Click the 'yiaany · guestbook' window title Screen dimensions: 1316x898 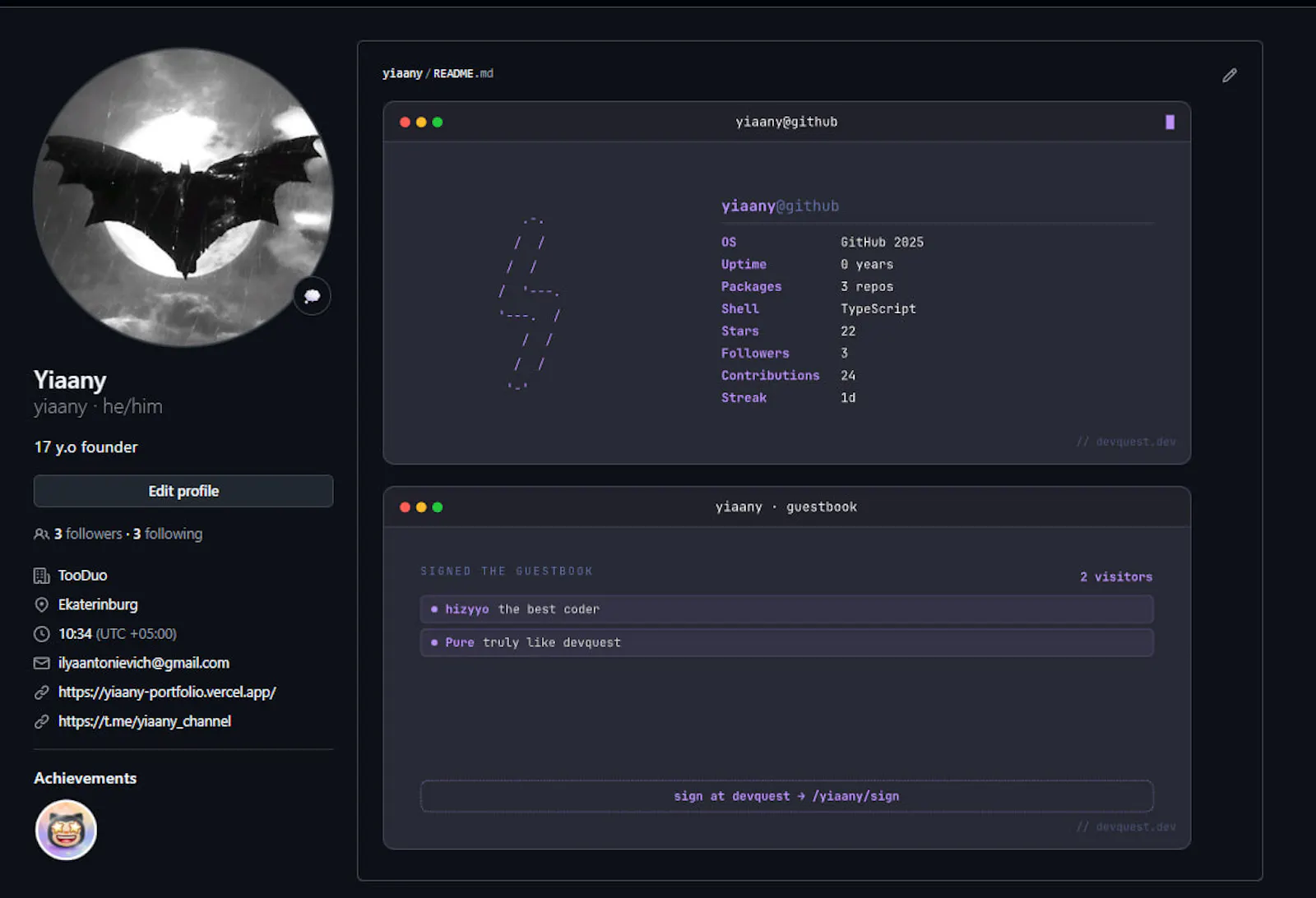click(x=786, y=507)
